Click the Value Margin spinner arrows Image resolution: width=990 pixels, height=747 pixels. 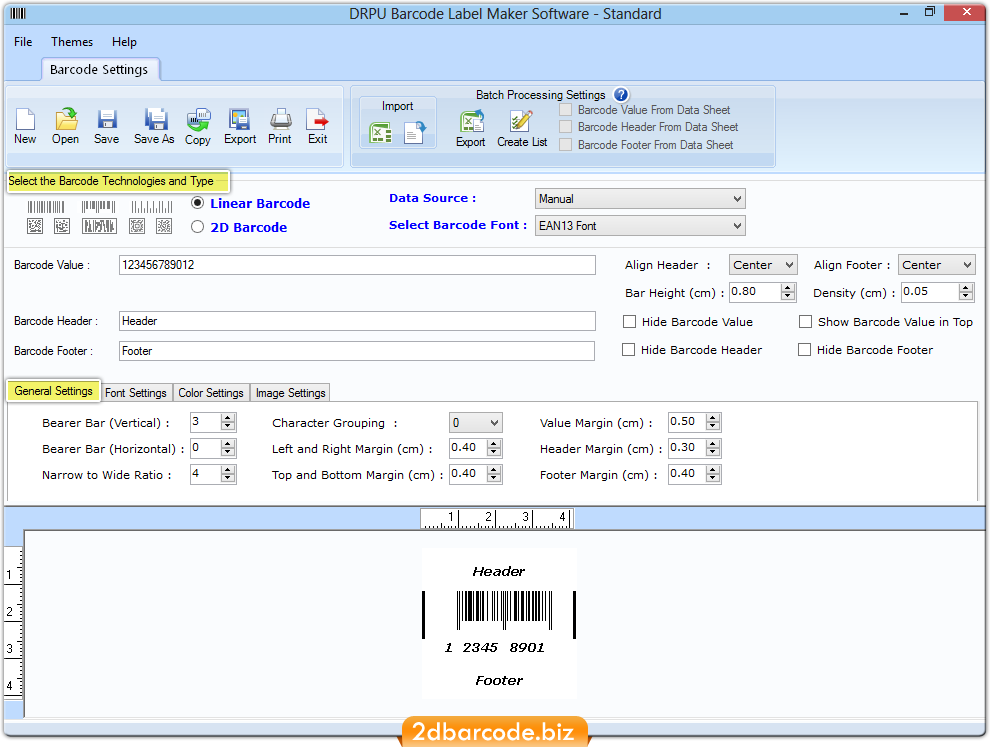coord(713,422)
